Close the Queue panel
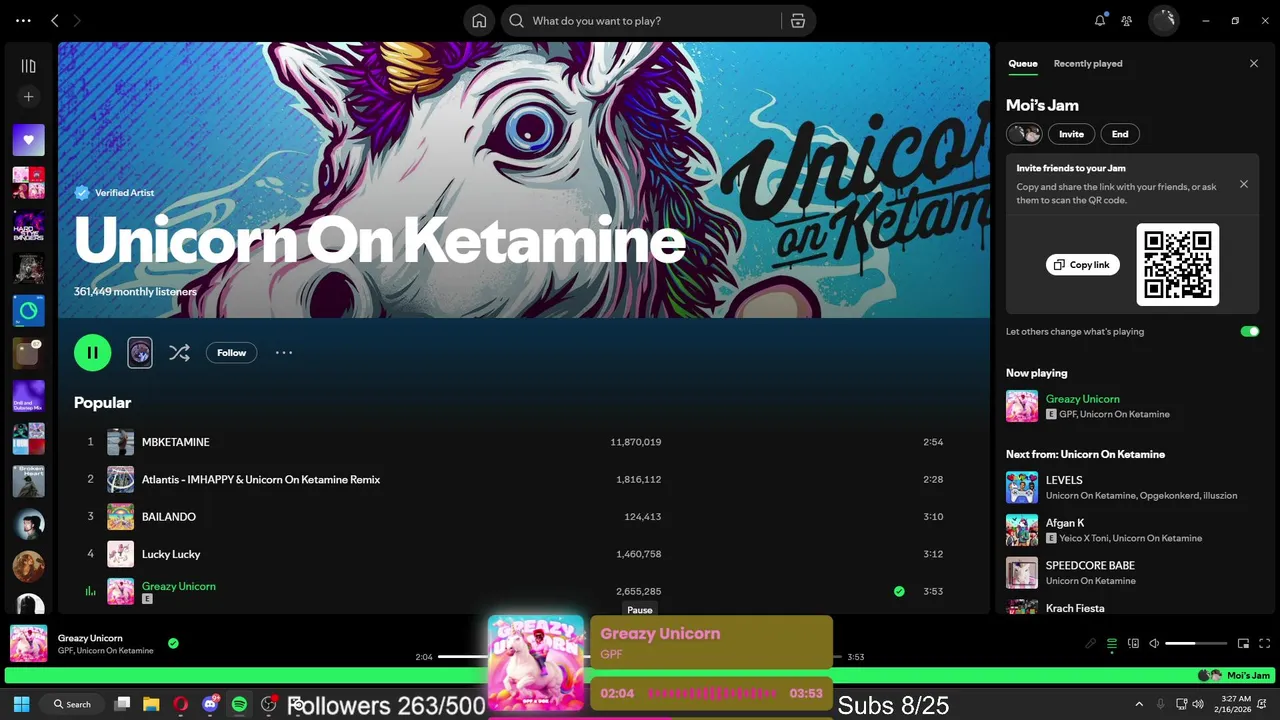Image resolution: width=1280 pixels, height=720 pixels. [1254, 63]
